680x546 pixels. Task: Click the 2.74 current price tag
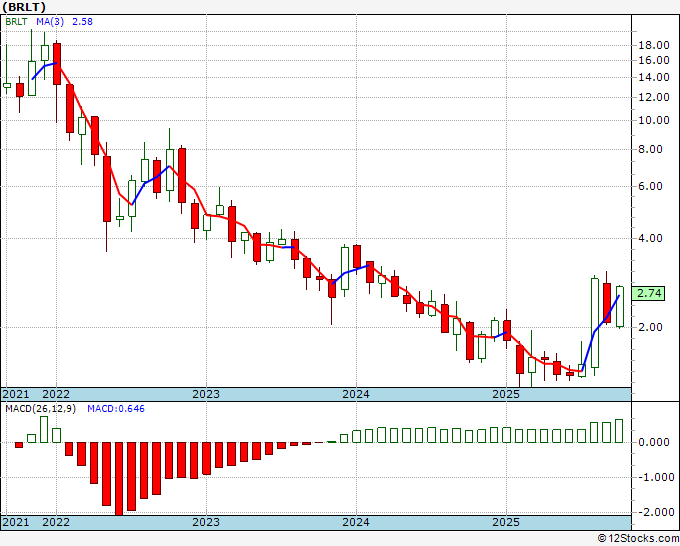click(649, 293)
